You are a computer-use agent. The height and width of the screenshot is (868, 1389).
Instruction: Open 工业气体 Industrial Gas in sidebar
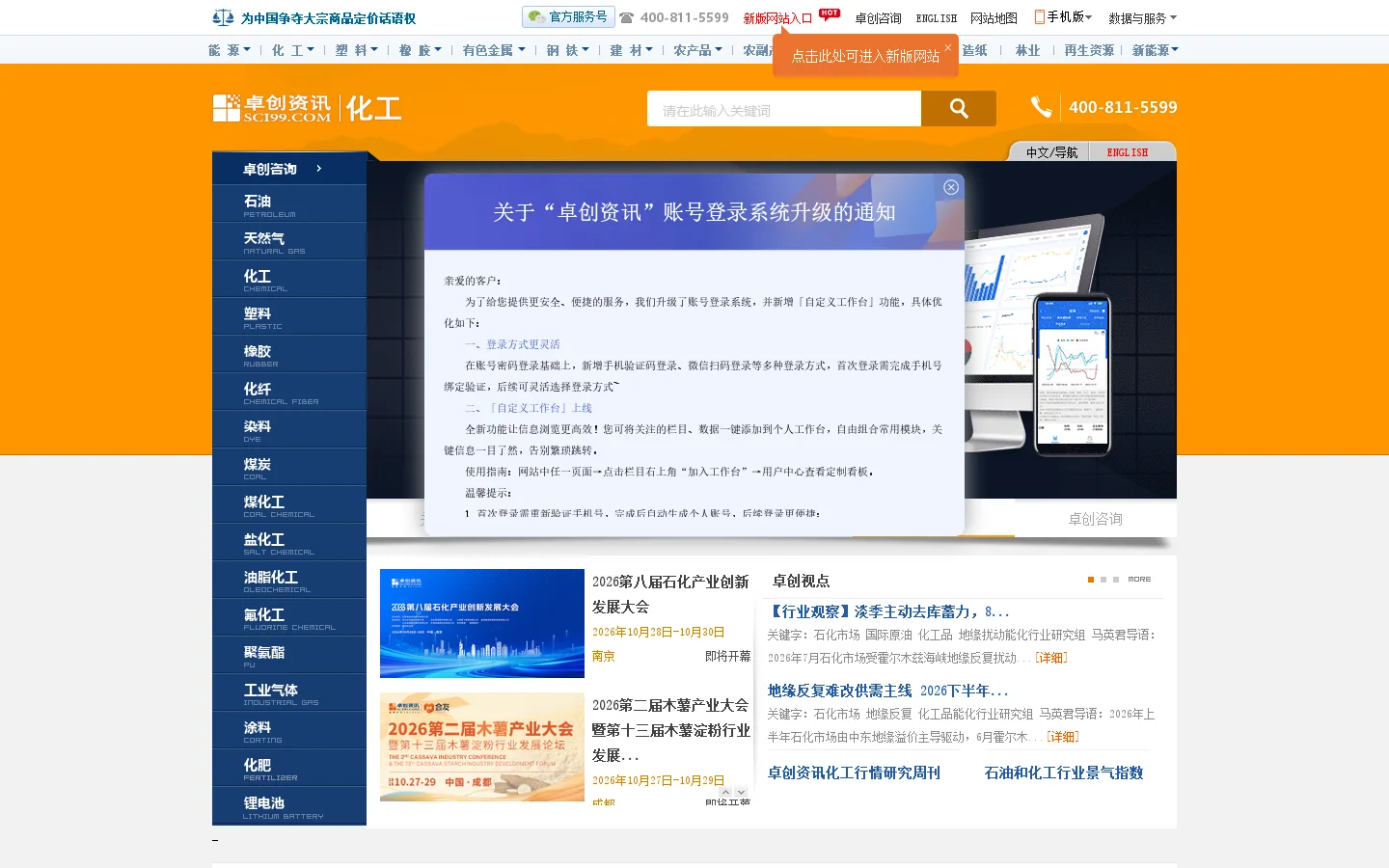[x=289, y=692]
